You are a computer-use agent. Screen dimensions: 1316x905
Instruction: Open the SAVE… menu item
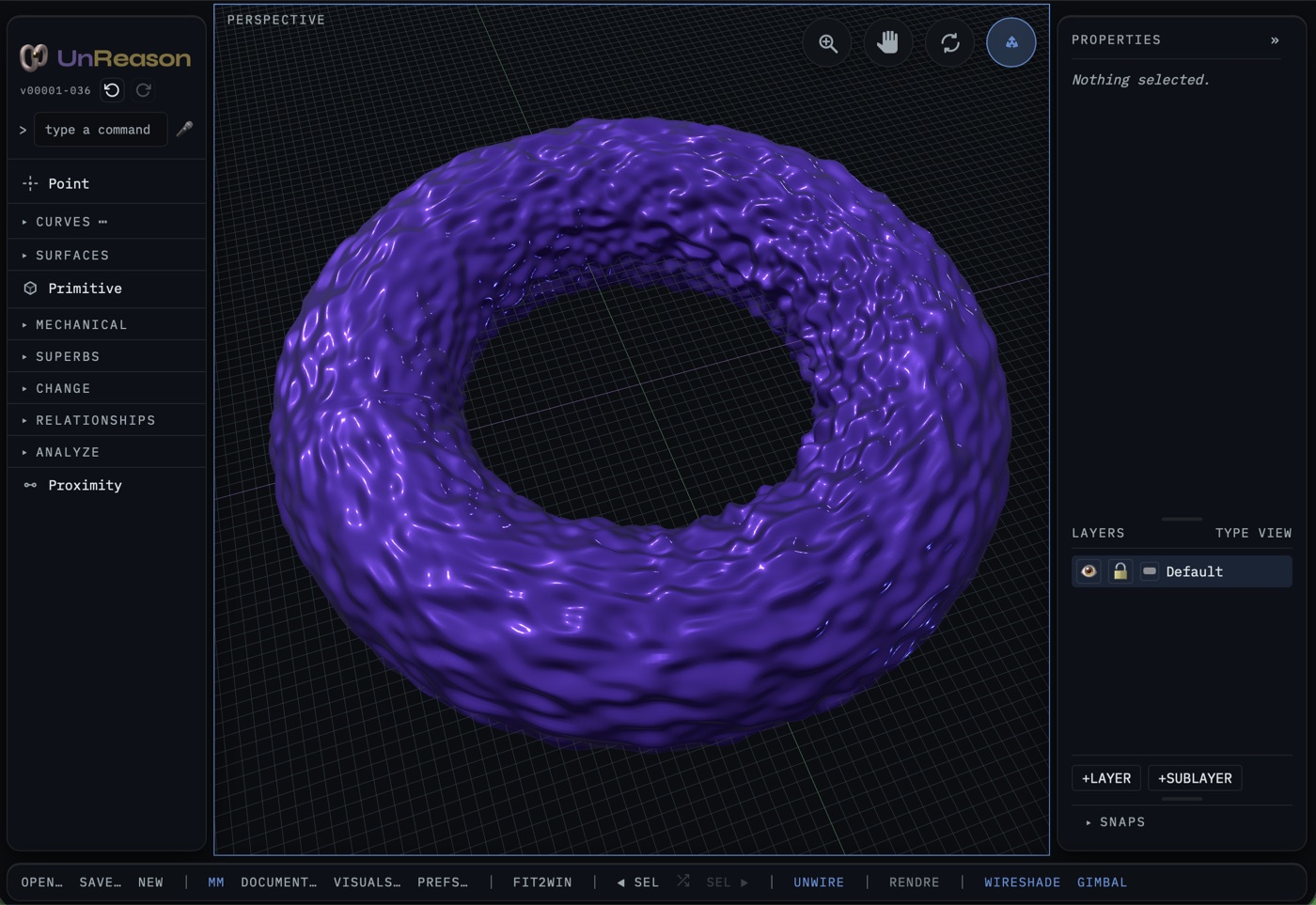pos(100,882)
